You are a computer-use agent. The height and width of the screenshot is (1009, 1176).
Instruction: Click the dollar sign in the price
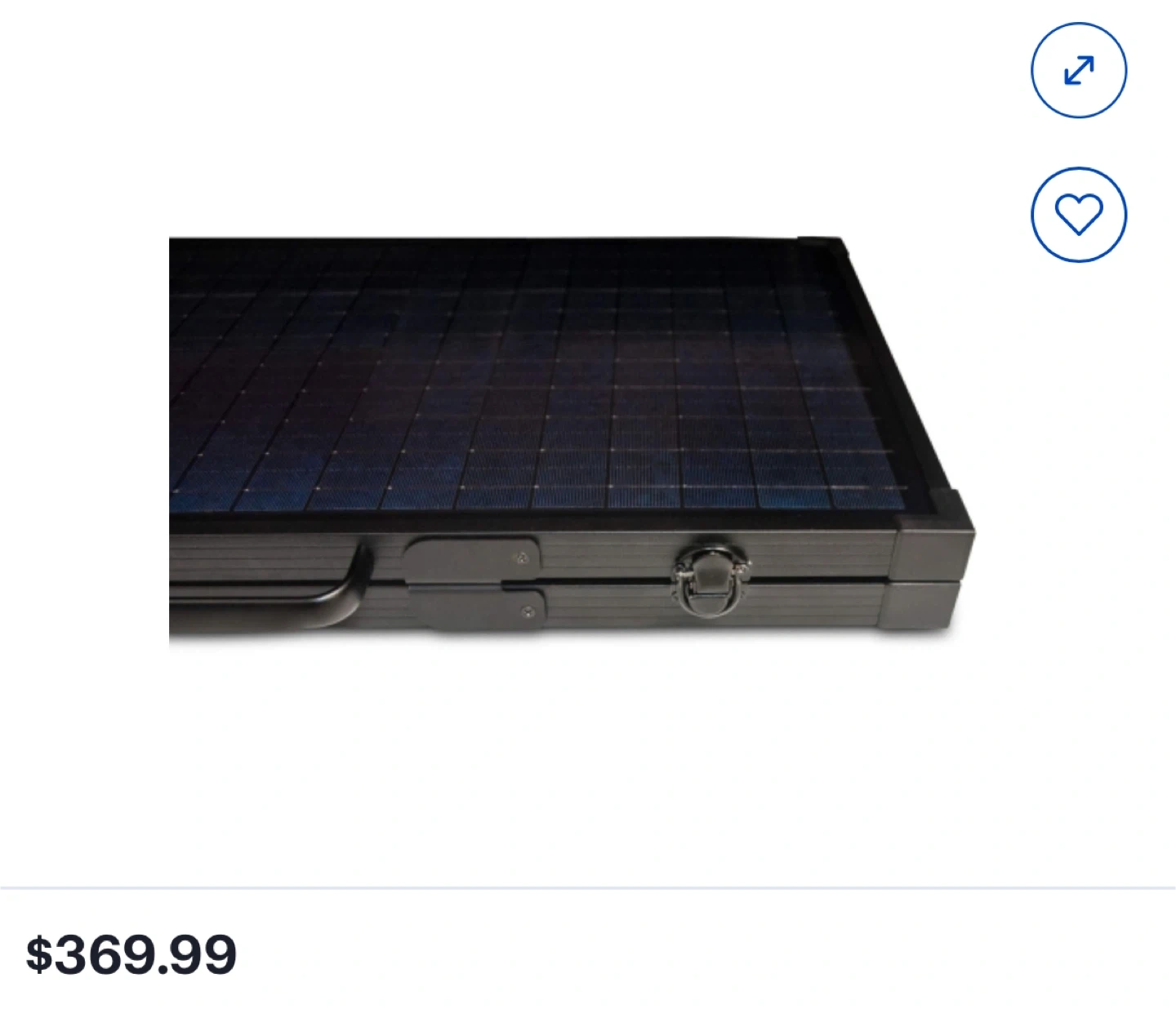(38, 954)
